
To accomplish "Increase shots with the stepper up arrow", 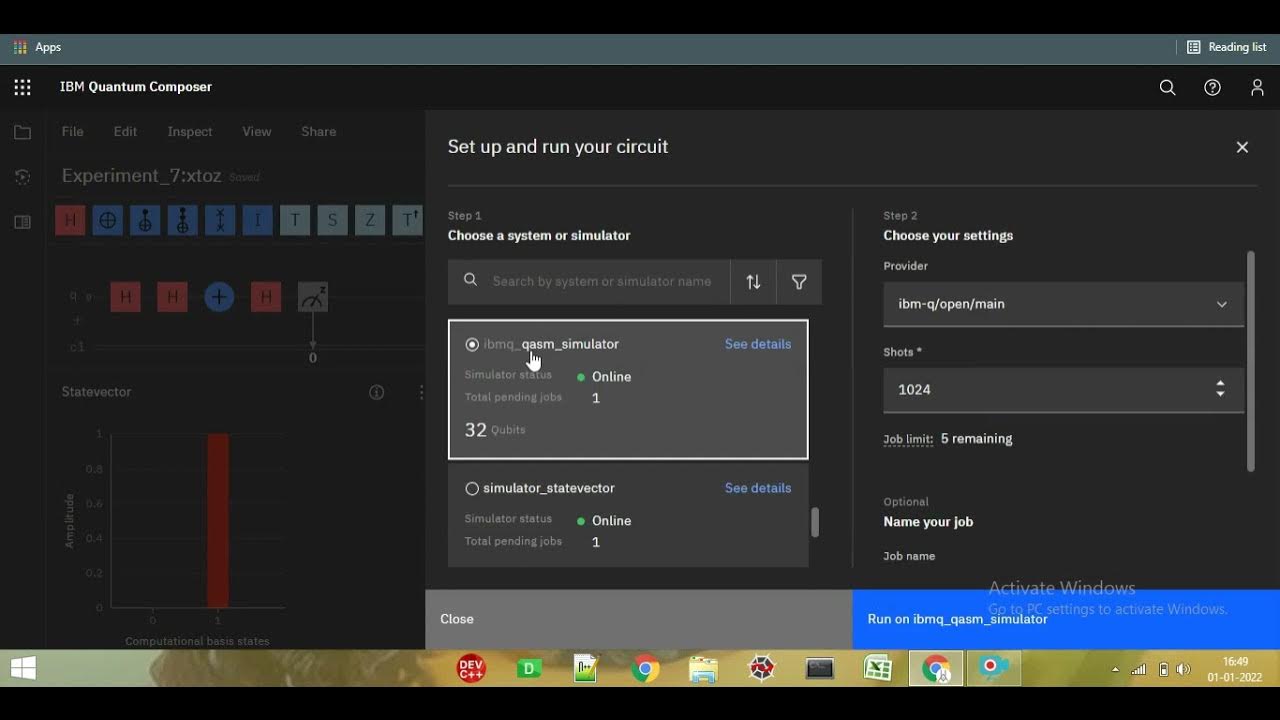I will pos(1220,384).
